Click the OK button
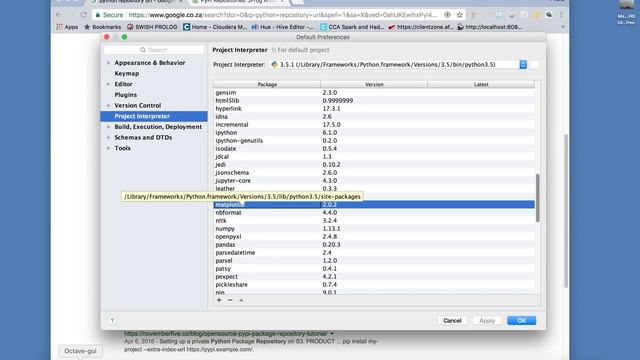Screen dimensions: 640x360 coord(522,320)
